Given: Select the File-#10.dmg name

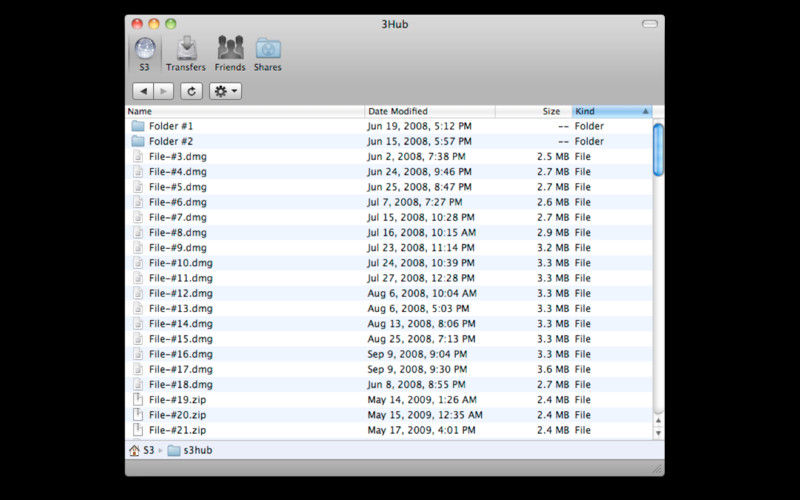Looking at the screenshot, I should pyautogui.click(x=181, y=263).
